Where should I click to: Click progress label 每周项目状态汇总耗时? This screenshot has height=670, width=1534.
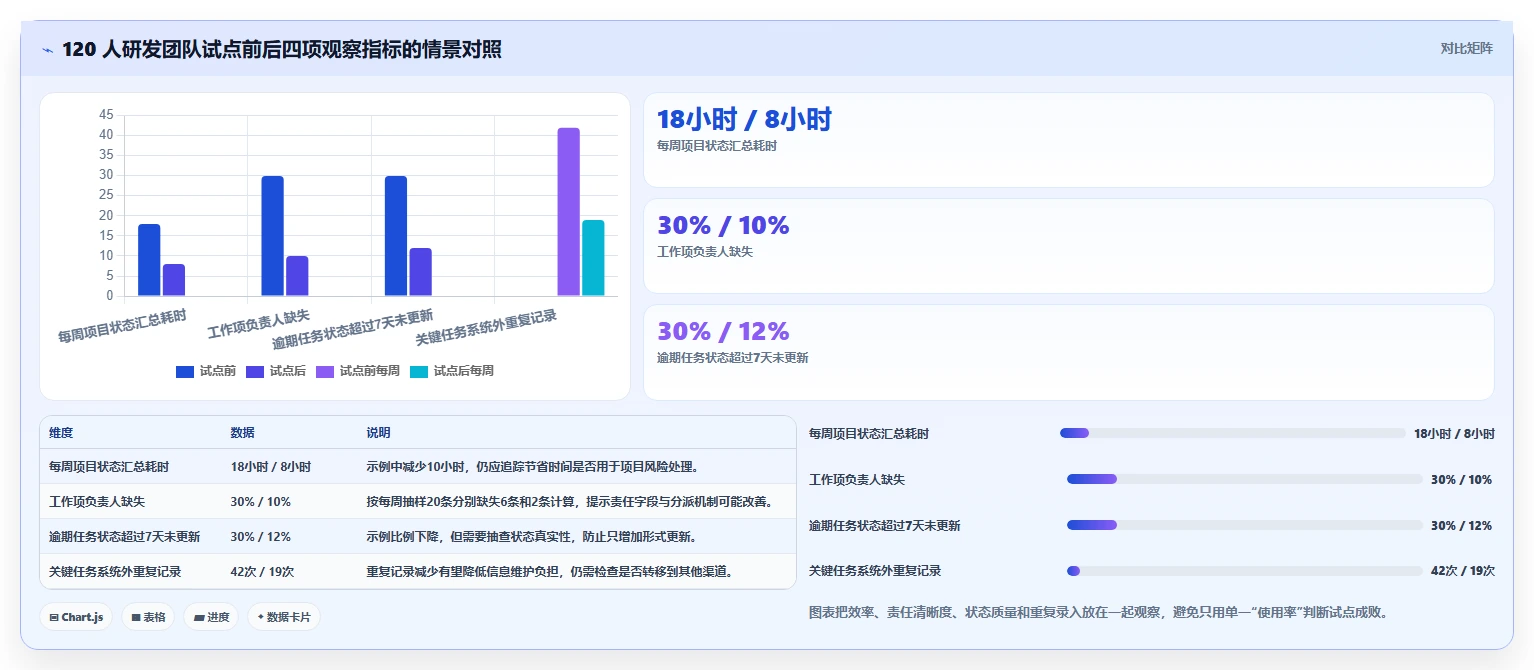(869, 434)
